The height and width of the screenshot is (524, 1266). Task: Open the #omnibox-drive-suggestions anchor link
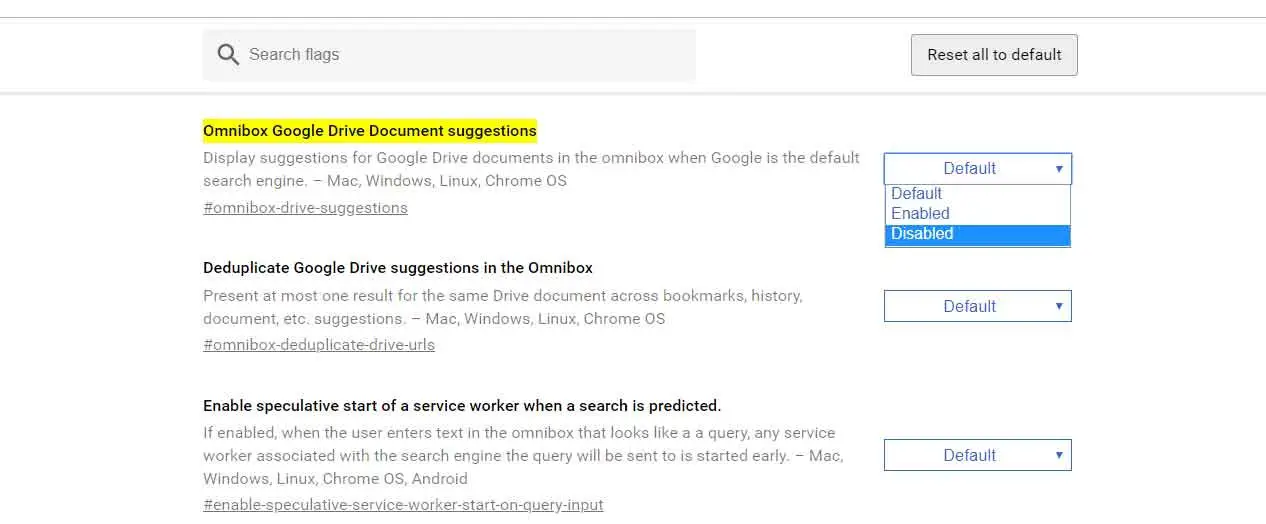pos(305,208)
